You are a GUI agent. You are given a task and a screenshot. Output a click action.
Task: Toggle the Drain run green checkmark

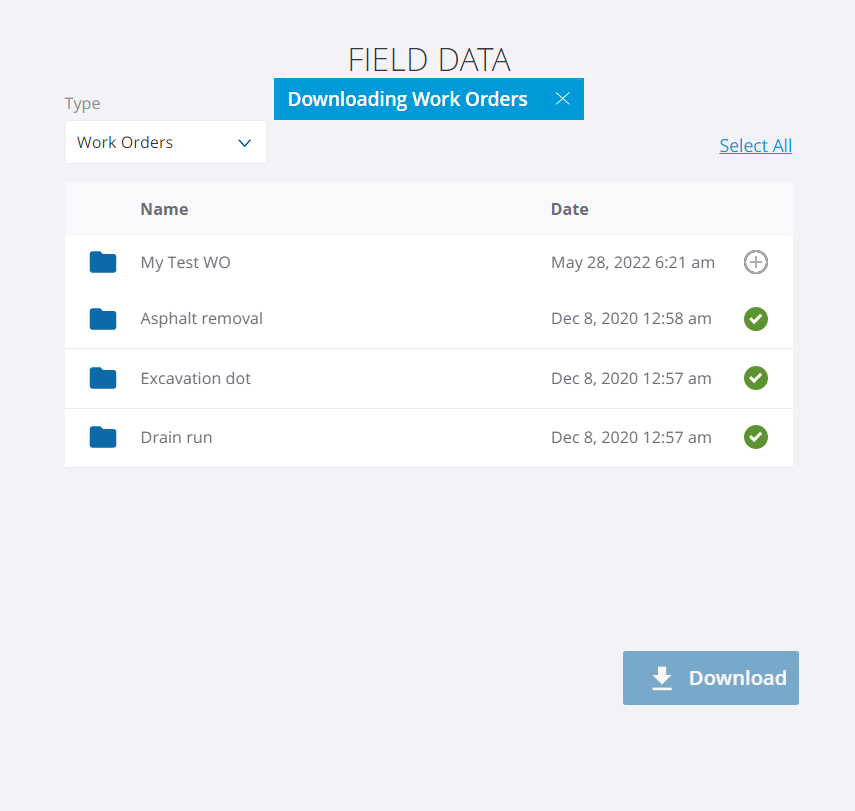tap(756, 437)
